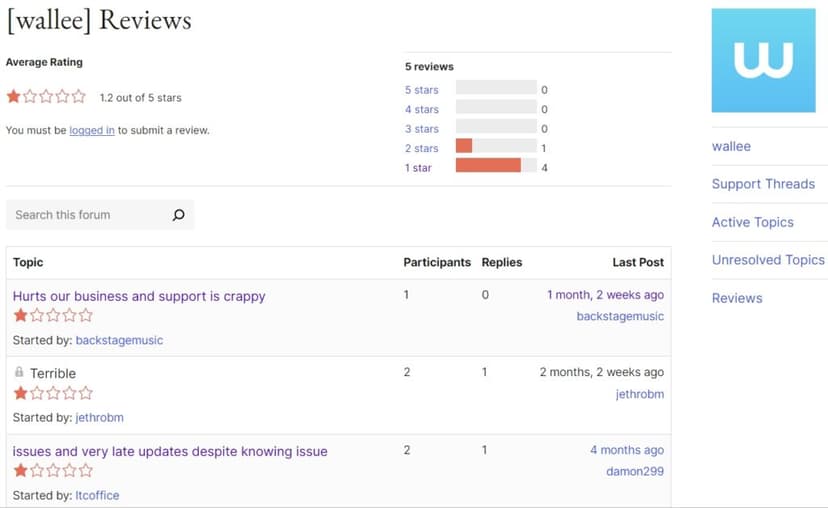This screenshot has width=828, height=508.
Task: Click the wallee plugin logo
Action: point(764,60)
